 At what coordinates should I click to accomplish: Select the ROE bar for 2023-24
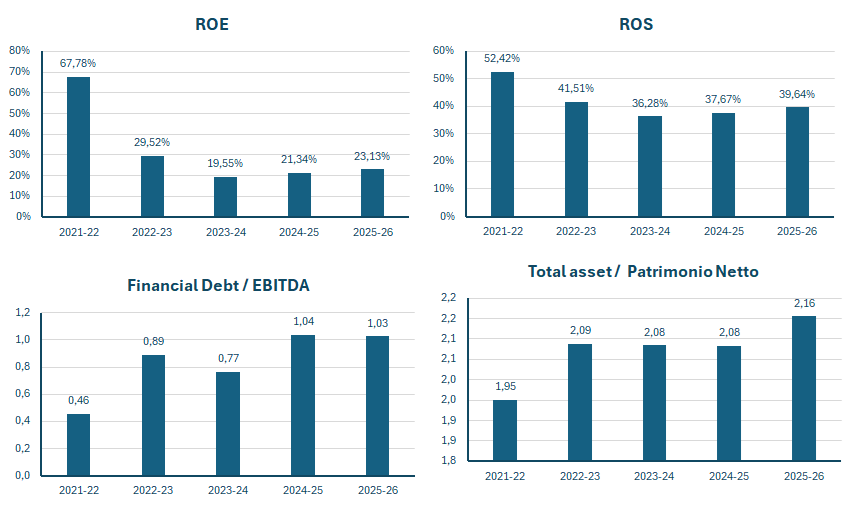[225, 197]
